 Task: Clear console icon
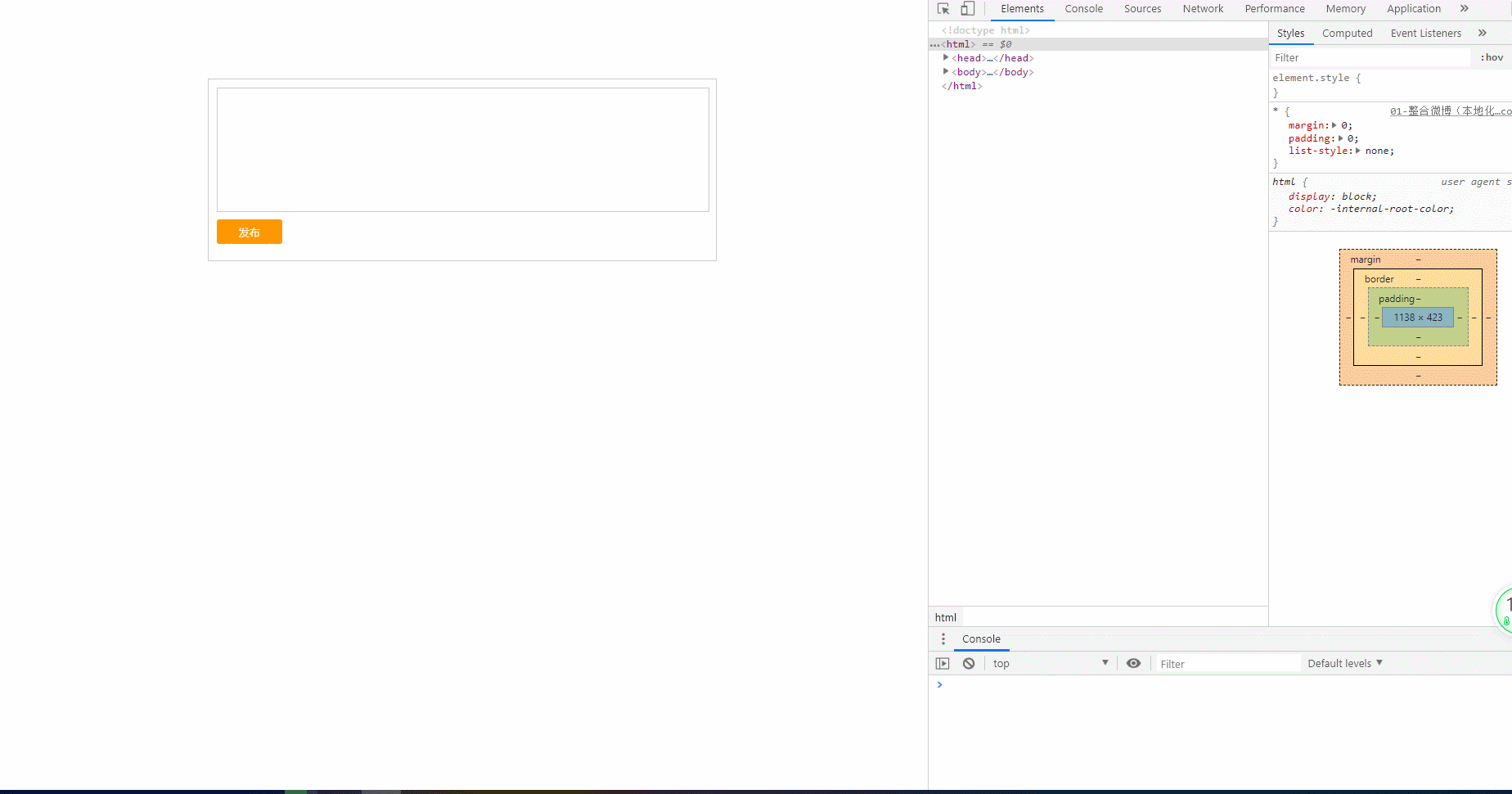[969, 664]
